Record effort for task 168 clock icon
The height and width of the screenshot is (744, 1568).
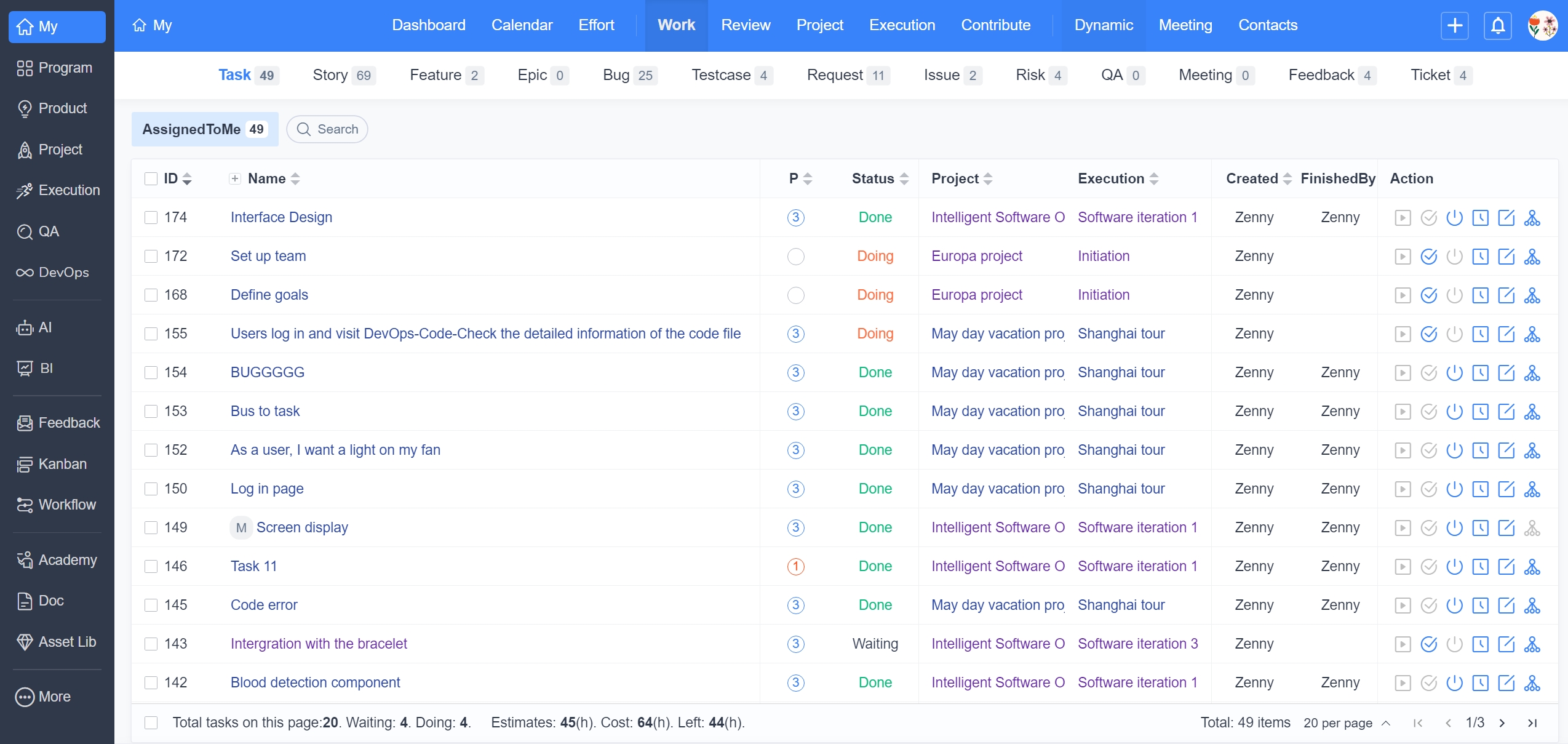point(1480,295)
